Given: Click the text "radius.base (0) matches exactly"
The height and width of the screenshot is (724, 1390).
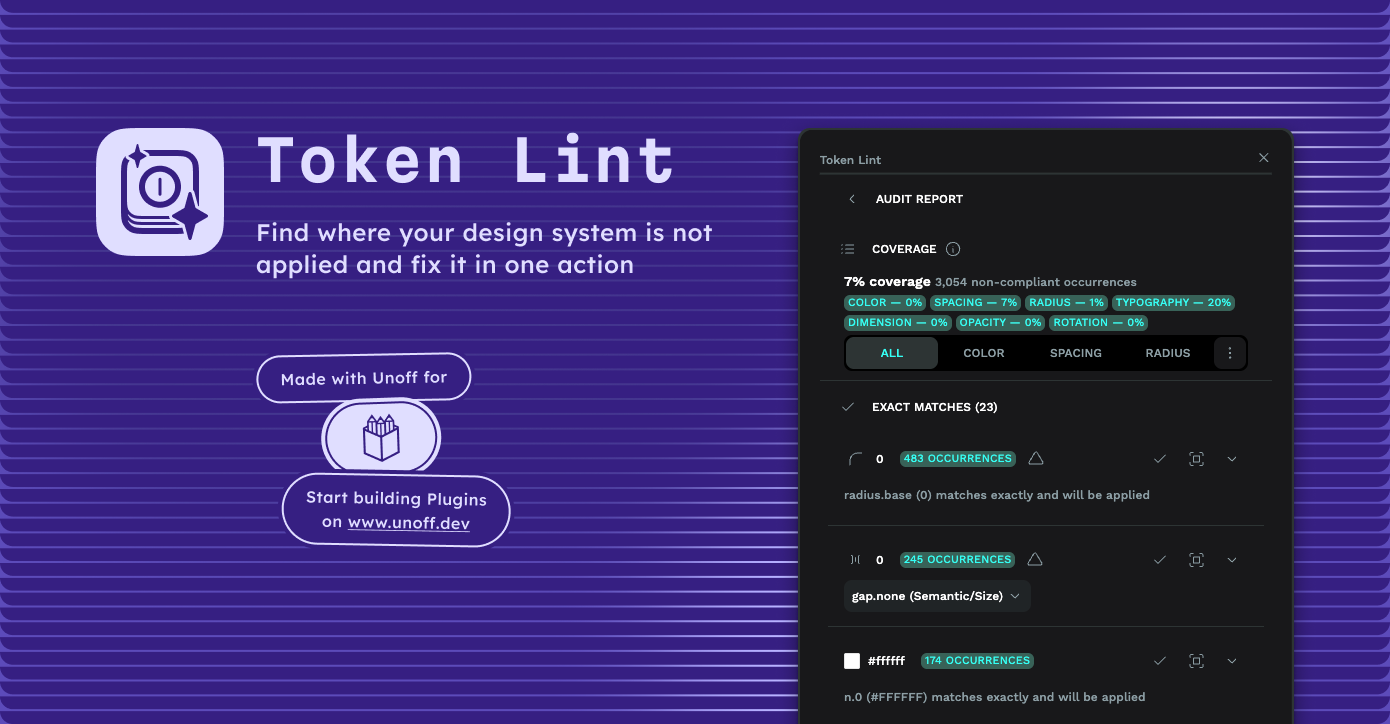Looking at the screenshot, I should [939, 495].
